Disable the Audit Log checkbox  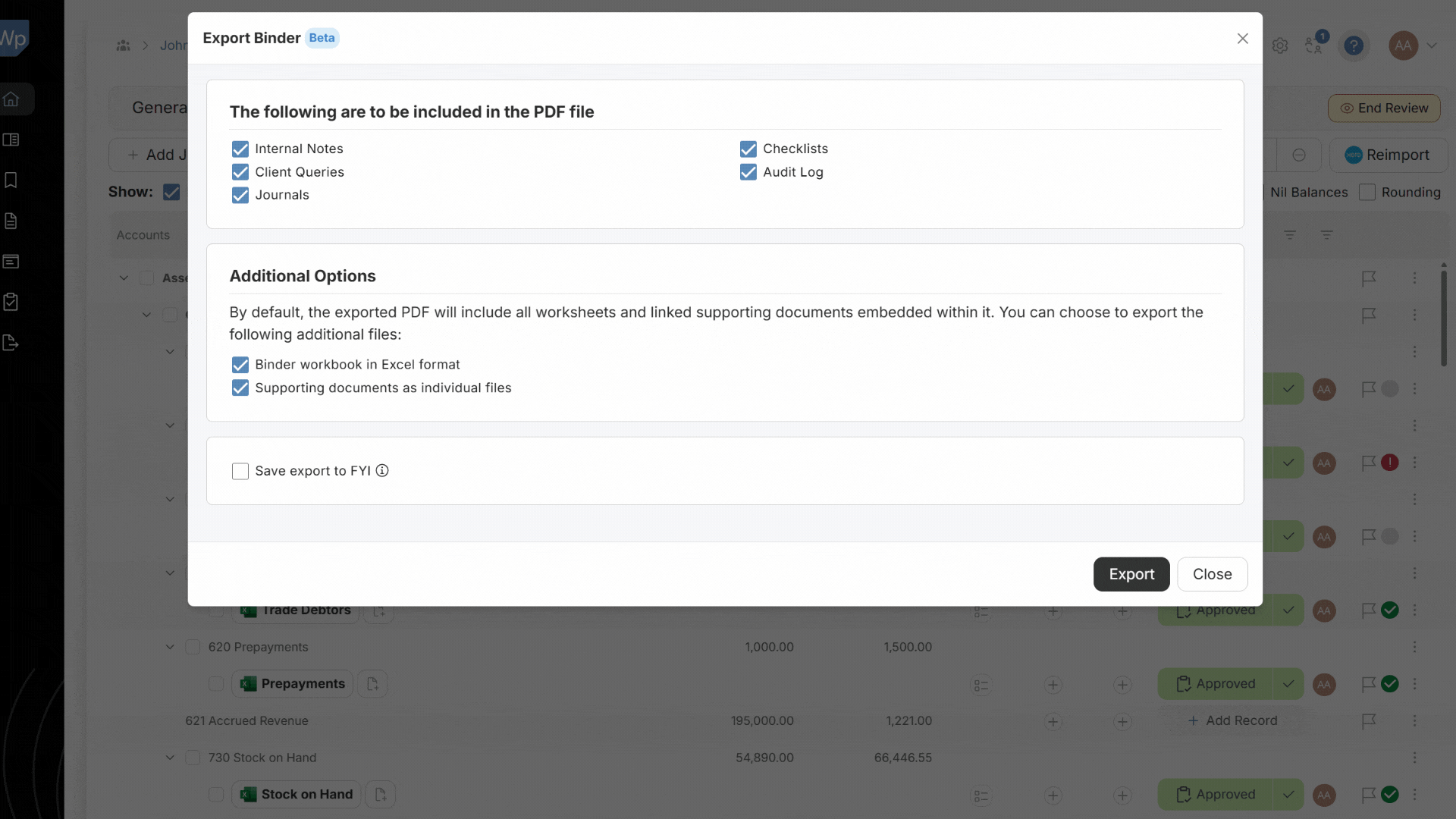(x=748, y=172)
